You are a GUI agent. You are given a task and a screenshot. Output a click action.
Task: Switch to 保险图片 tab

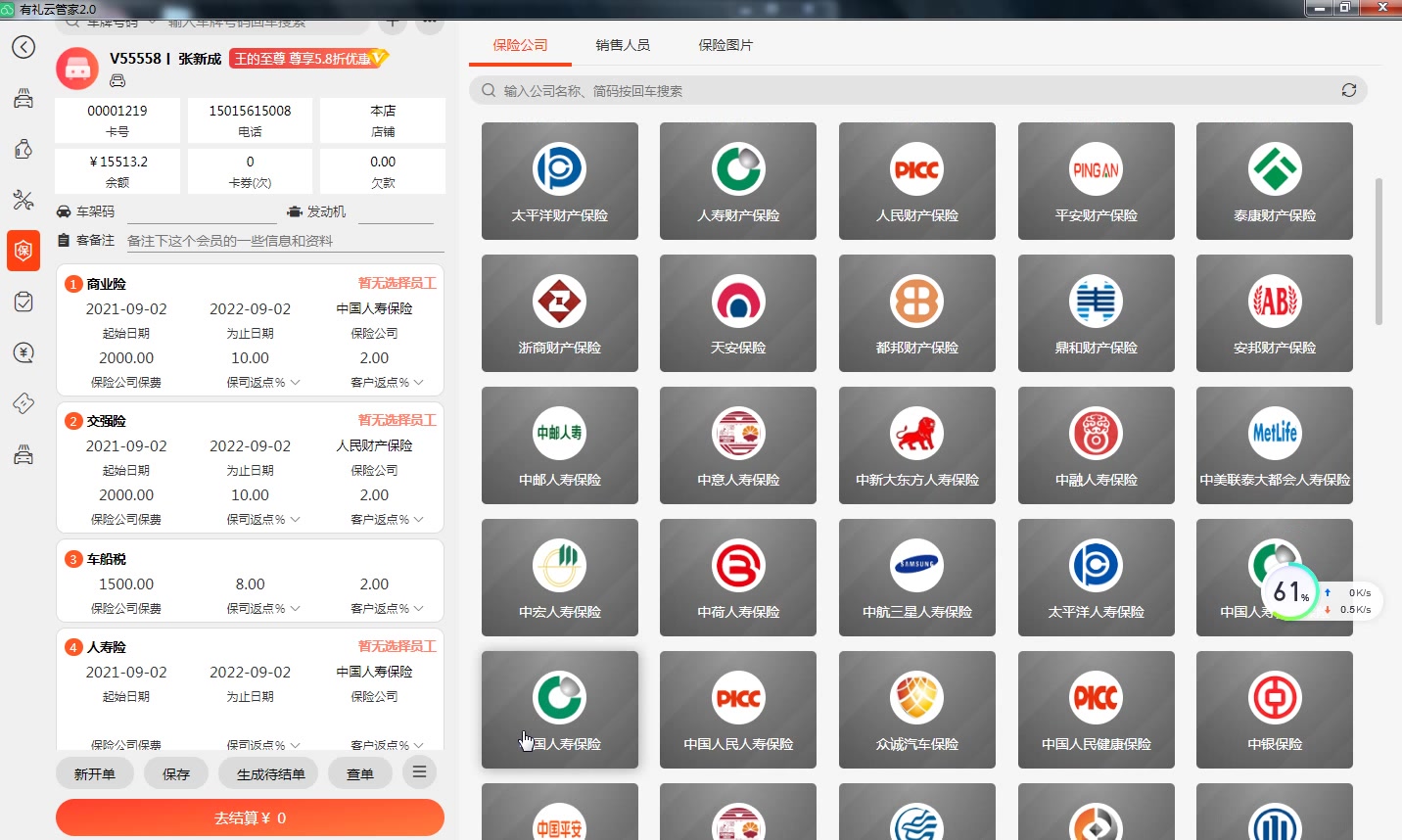point(725,45)
